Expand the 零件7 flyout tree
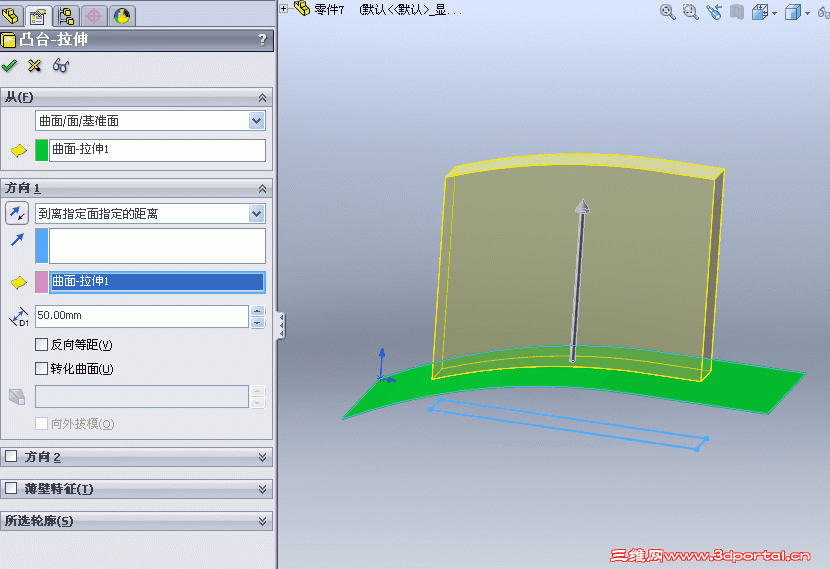The height and width of the screenshot is (569, 830). tap(284, 8)
